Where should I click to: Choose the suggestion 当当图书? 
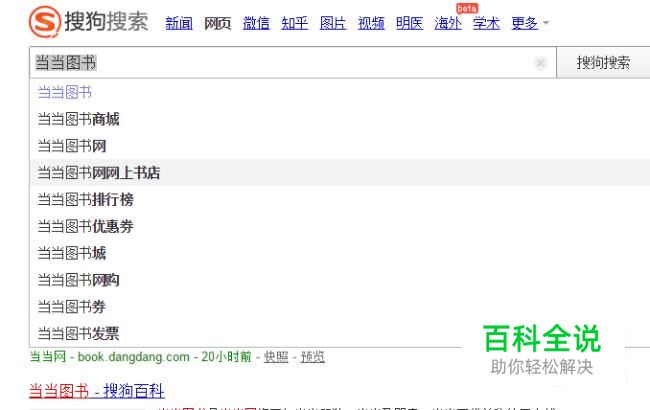pyautogui.click(x=64, y=92)
